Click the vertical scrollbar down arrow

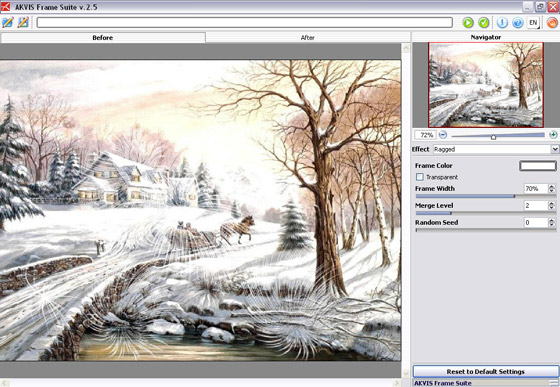pyautogui.click(x=406, y=373)
